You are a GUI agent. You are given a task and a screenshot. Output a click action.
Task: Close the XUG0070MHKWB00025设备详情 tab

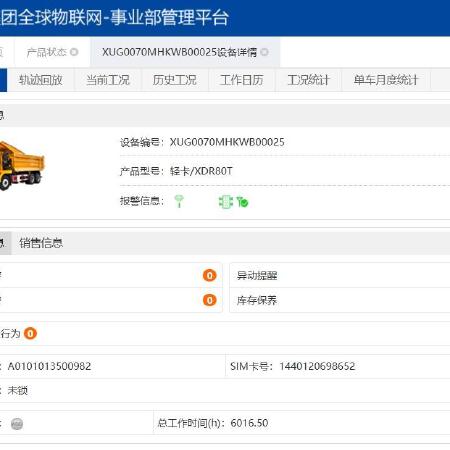click(264, 52)
